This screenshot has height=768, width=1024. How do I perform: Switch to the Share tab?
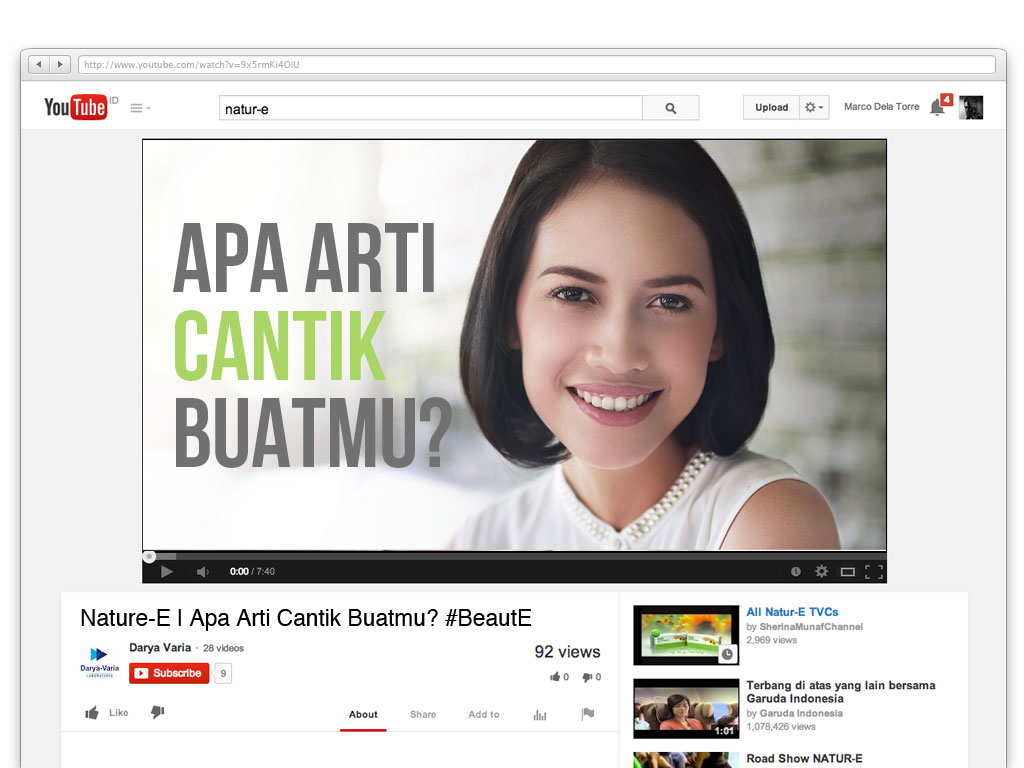(x=423, y=714)
